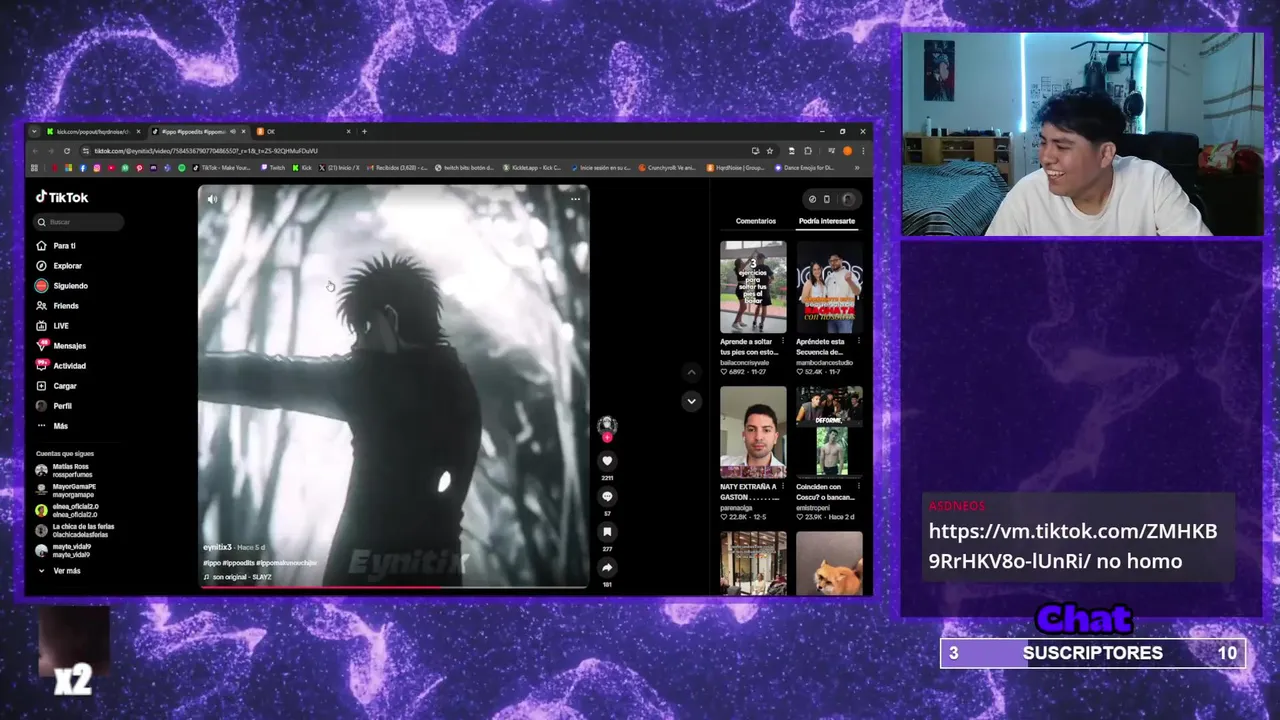Viewport: 1280px width, 720px height.
Task: Open 'Coinciden con Coscu?' thumbnail
Action: point(829,432)
